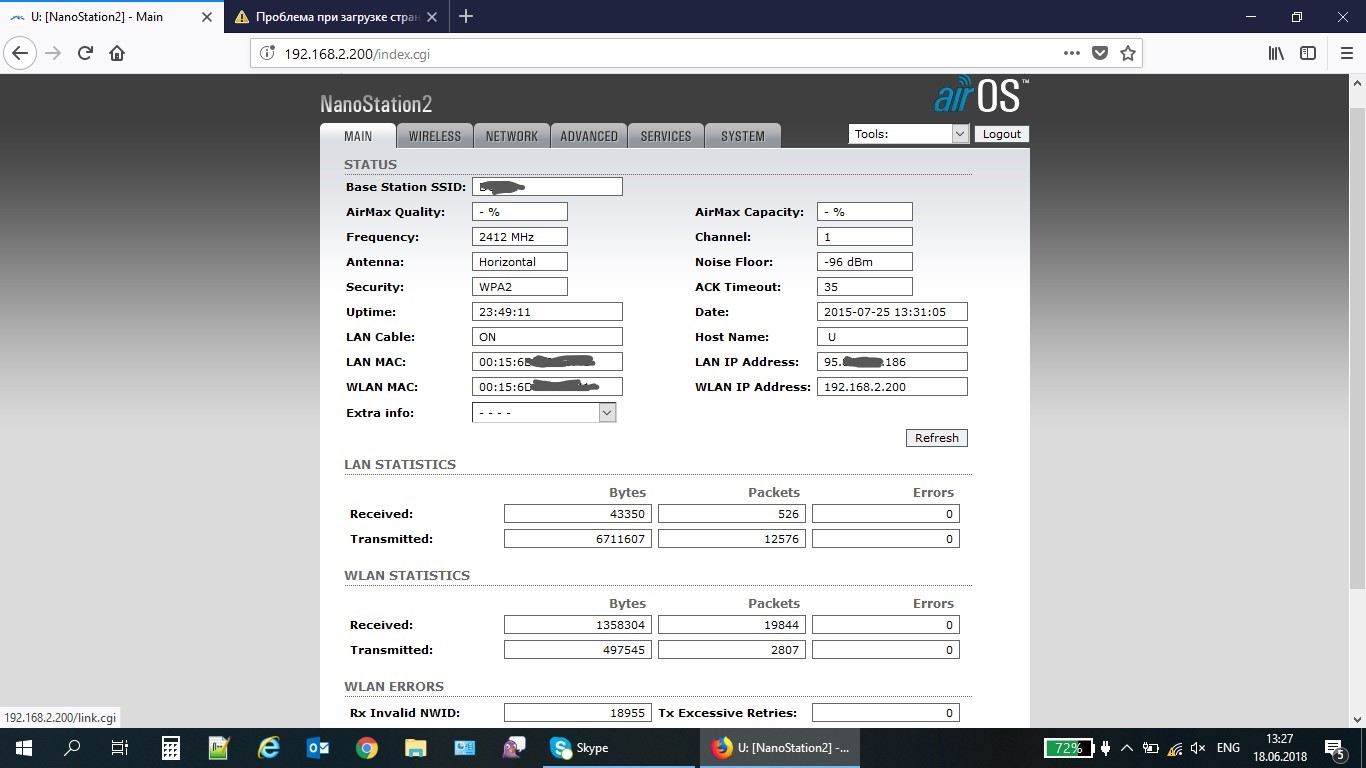Click the LAN STATISTICS heading
Image resolution: width=1366 pixels, height=768 pixels.
[x=400, y=465]
